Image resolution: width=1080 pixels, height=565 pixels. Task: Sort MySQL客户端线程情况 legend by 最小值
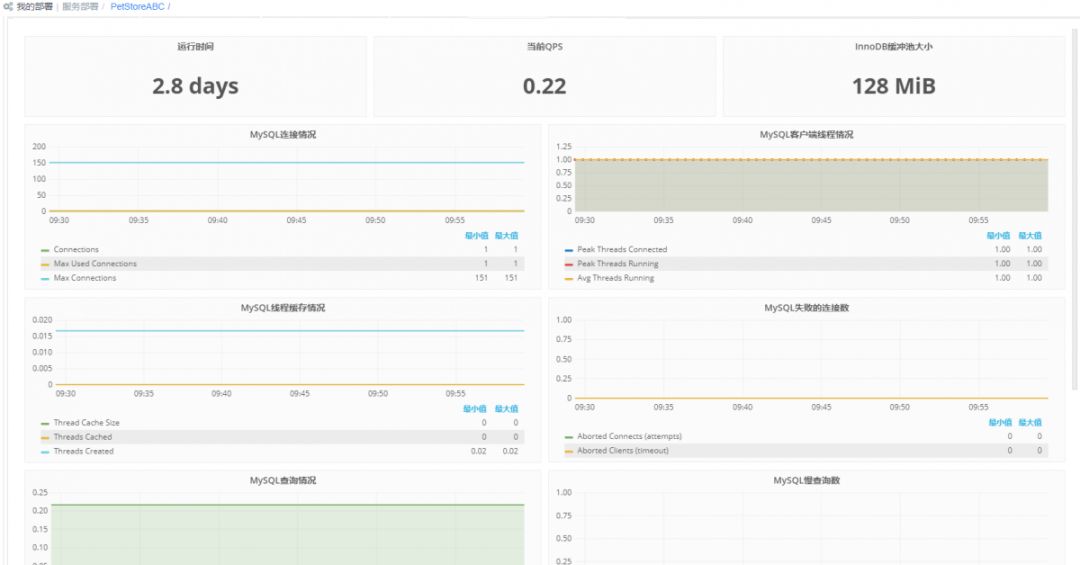(998, 236)
